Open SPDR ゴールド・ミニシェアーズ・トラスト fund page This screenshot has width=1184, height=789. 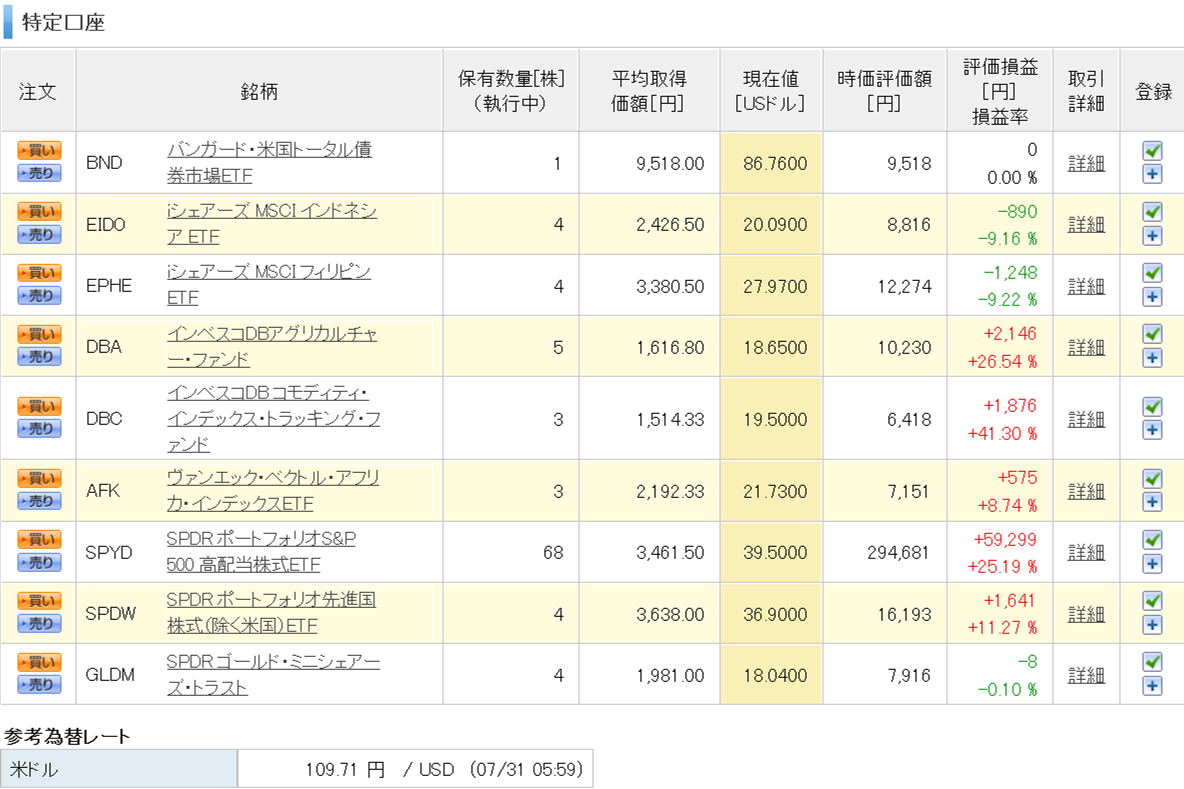tap(273, 675)
